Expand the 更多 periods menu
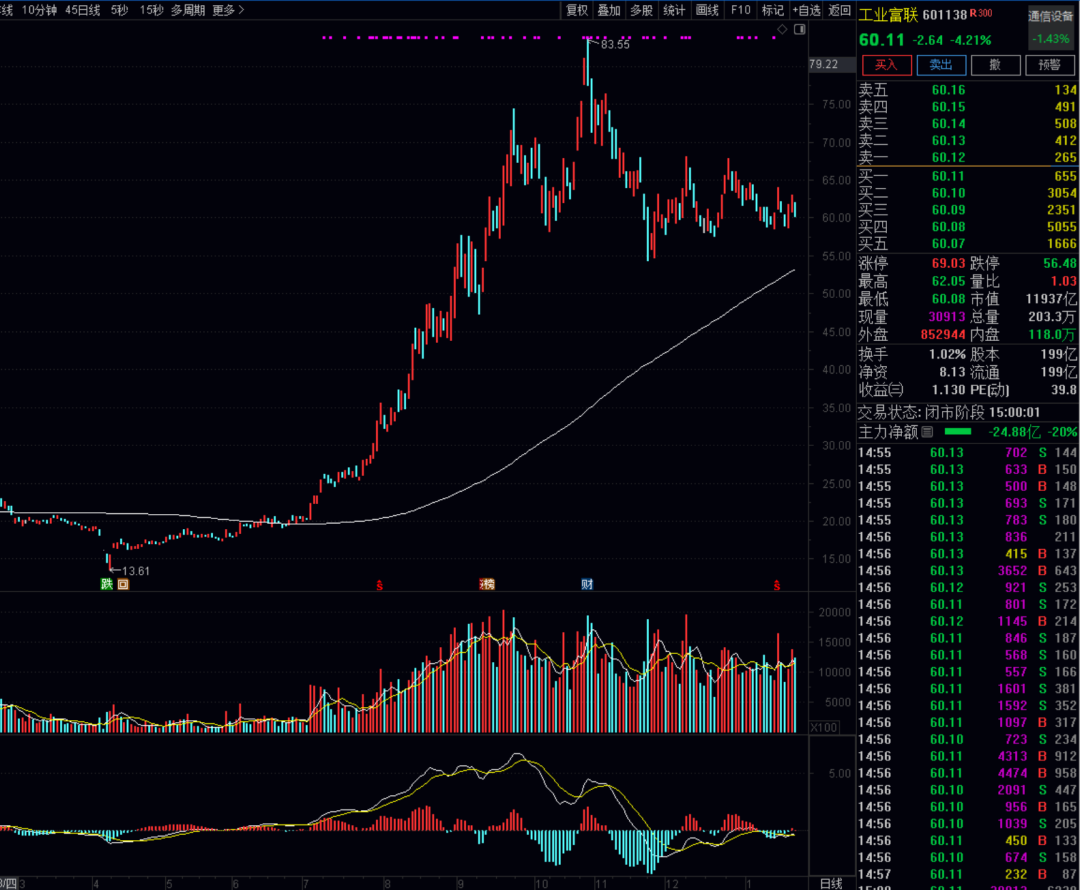Viewport: 1080px width, 890px height. (x=228, y=10)
